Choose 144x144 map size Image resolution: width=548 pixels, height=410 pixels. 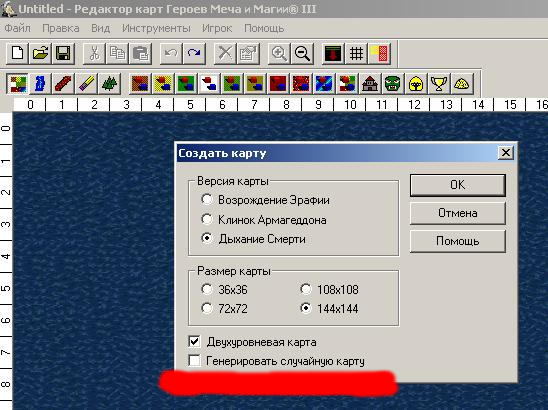point(329,309)
